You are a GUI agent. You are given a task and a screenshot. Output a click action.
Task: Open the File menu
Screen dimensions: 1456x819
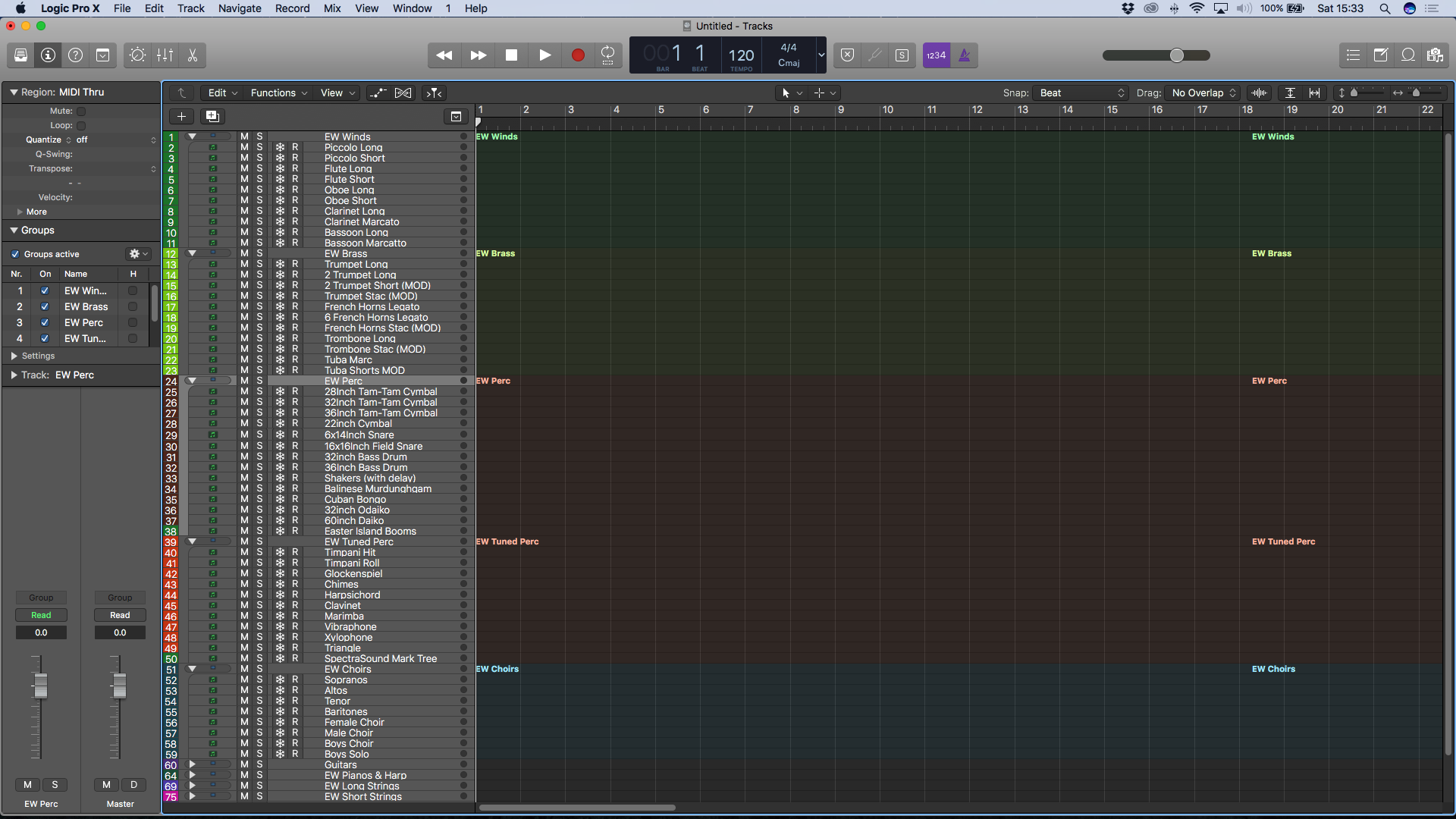point(122,8)
